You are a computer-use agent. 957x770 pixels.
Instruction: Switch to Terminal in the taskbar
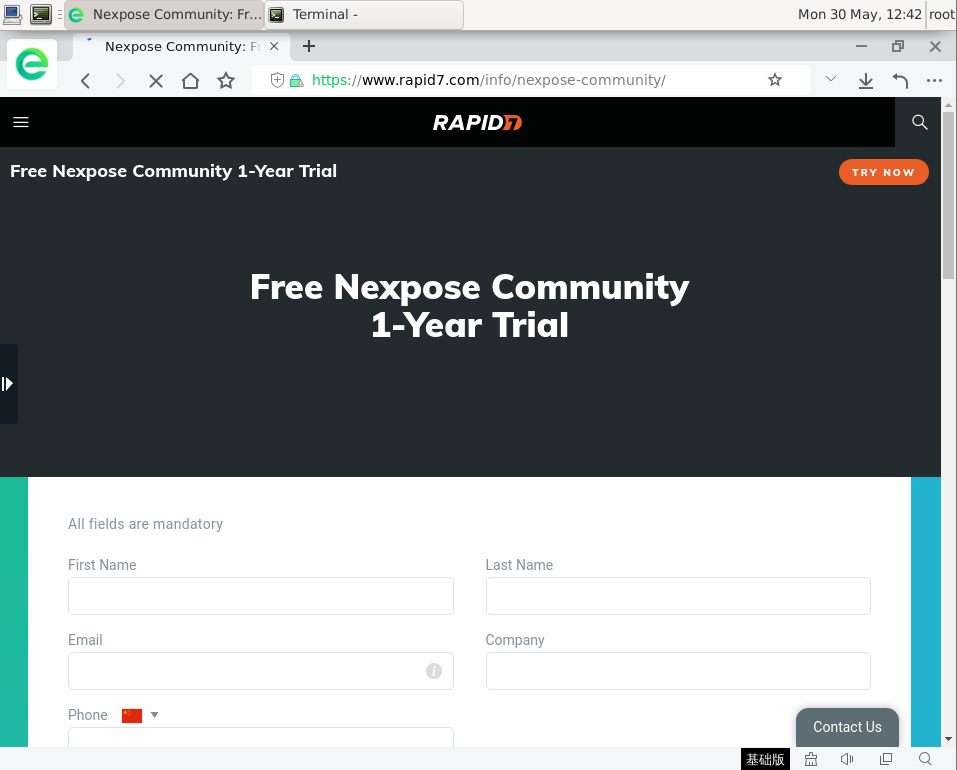click(364, 15)
